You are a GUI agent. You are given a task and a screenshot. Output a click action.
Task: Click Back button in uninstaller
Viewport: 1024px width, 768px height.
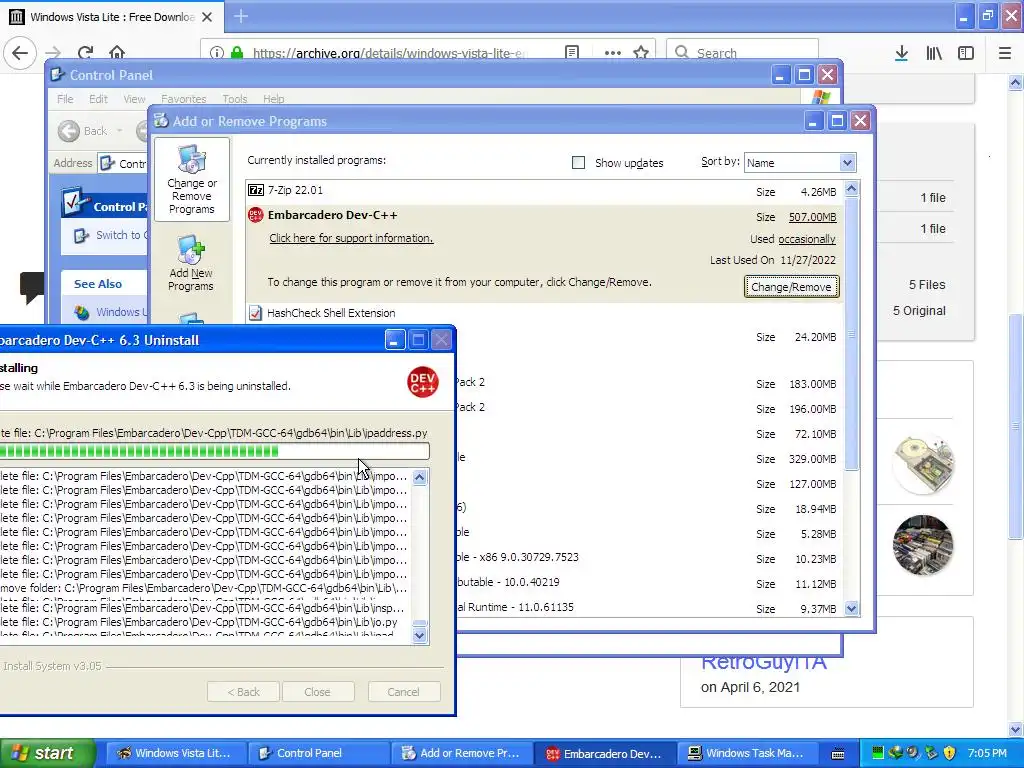[x=244, y=692]
